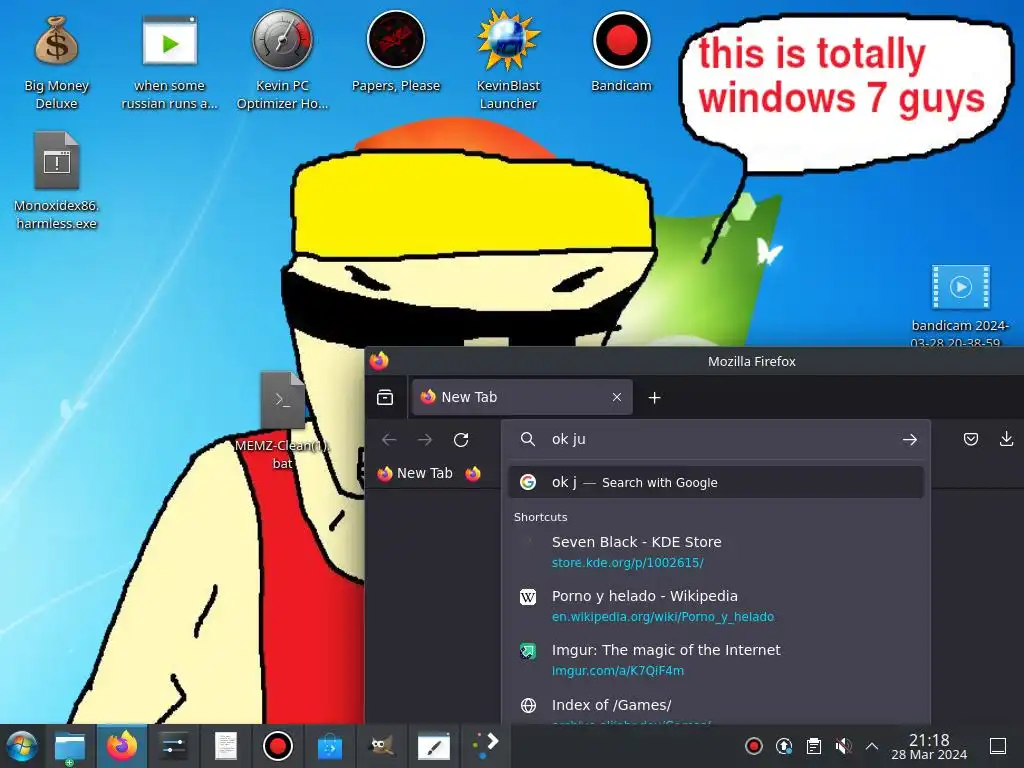Open Seven Black - KDE Store shortcut
The image size is (1024, 768).
716,552
